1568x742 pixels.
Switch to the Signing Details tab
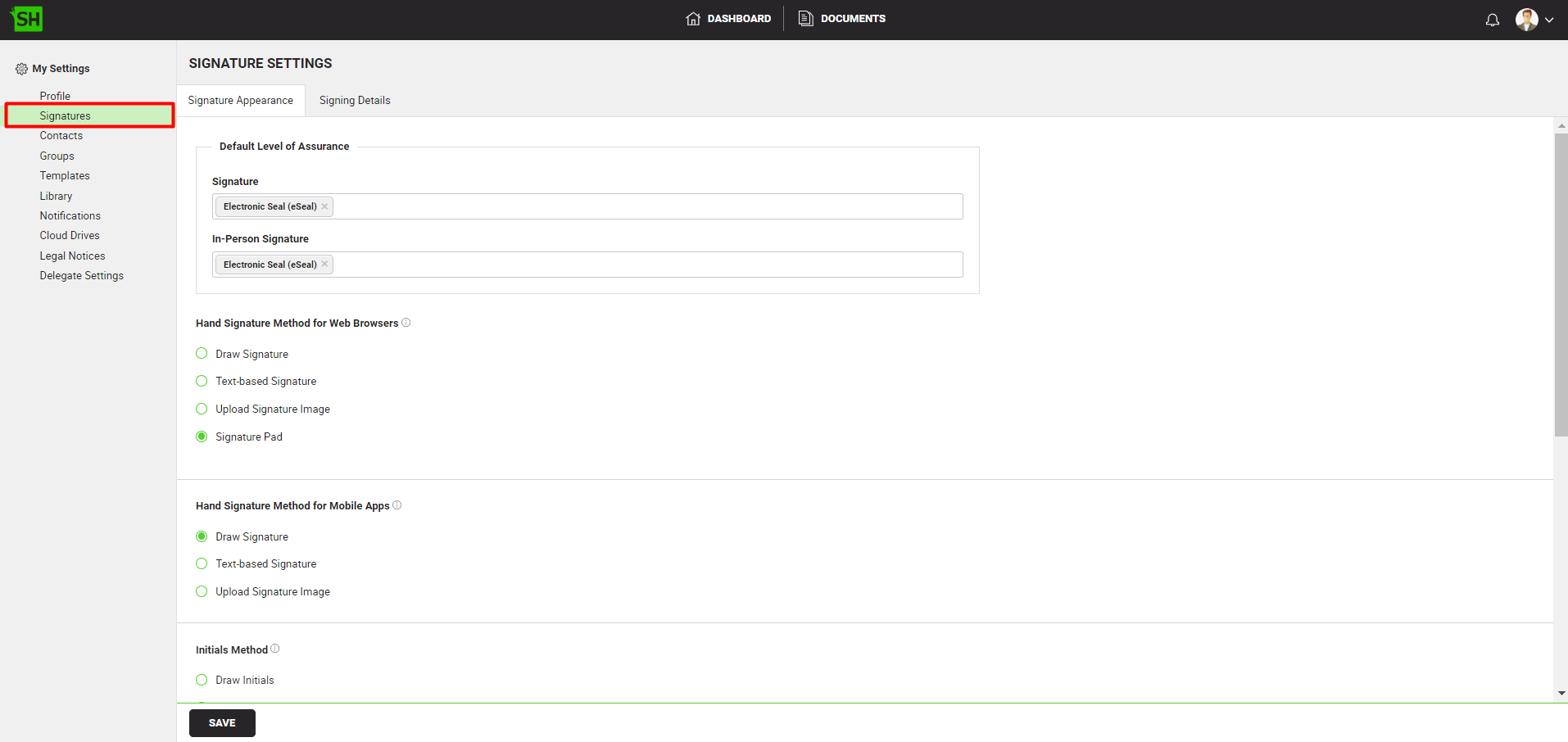coord(355,101)
